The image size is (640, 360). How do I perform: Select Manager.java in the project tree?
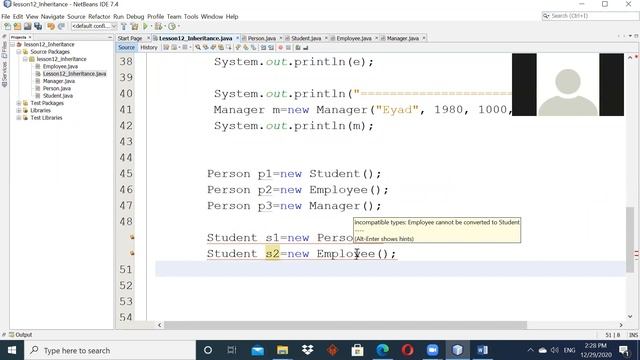(x=58, y=81)
